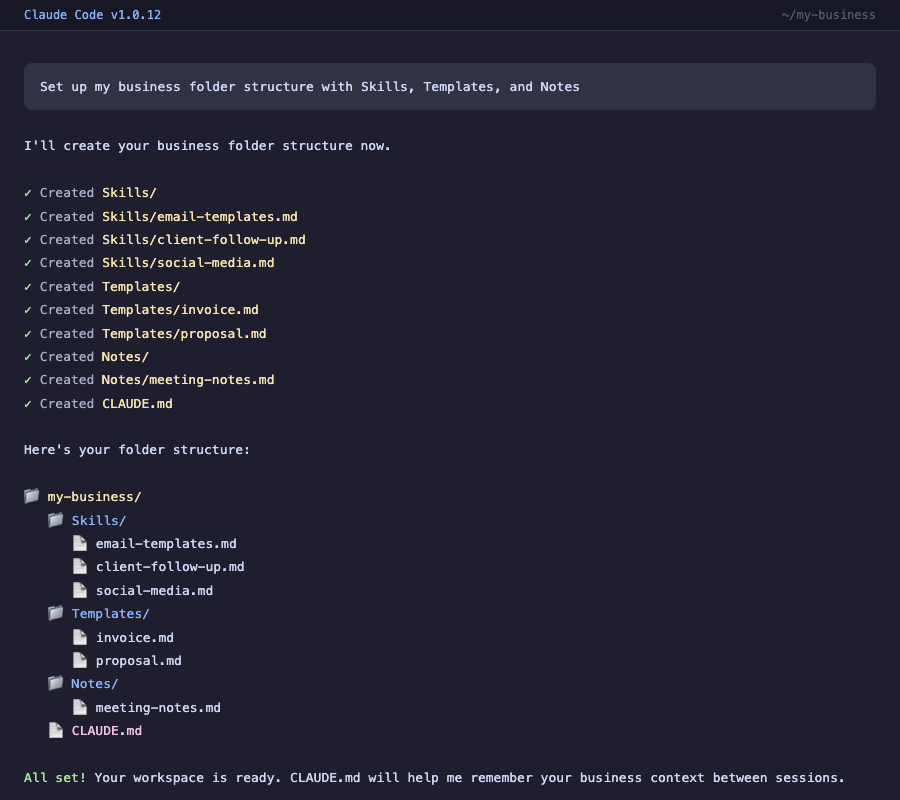The image size is (900, 800).
Task: Click Skills/social-media.md in created list
Action: pyautogui.click(x=188, y=263)
